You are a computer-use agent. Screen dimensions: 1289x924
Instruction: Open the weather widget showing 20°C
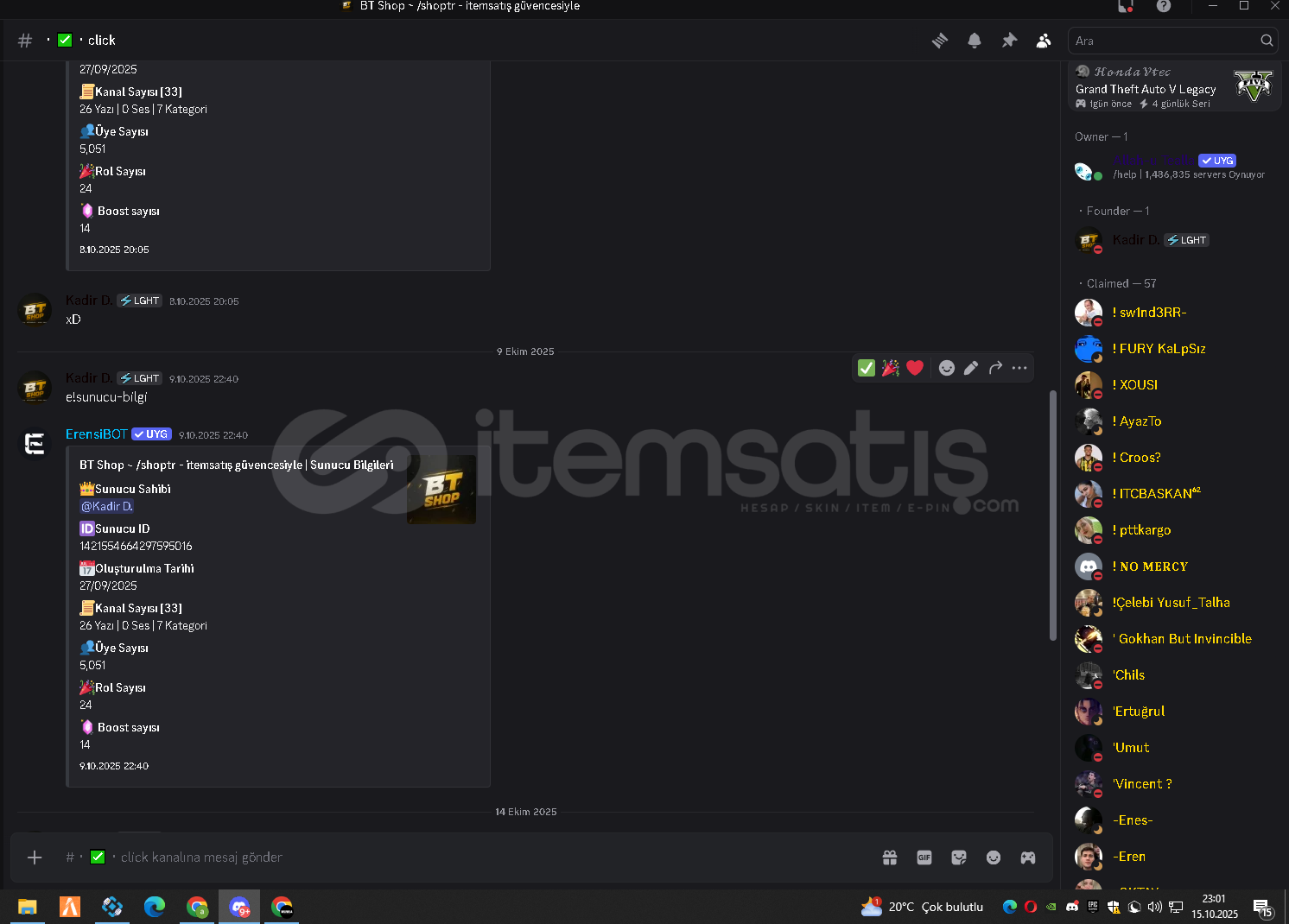[922, 907]
